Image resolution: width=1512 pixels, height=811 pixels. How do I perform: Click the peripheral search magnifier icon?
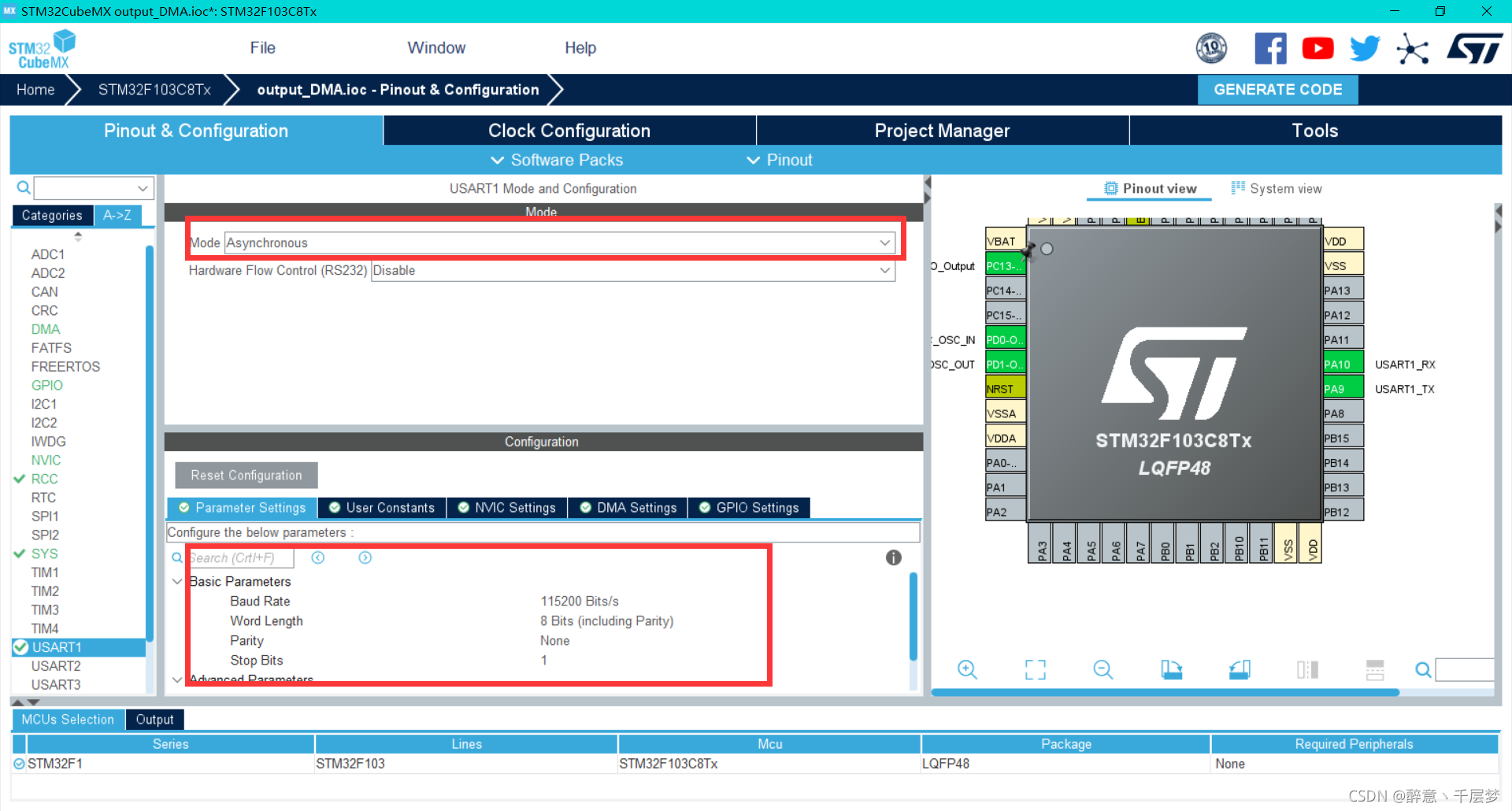tap(24, 187)
